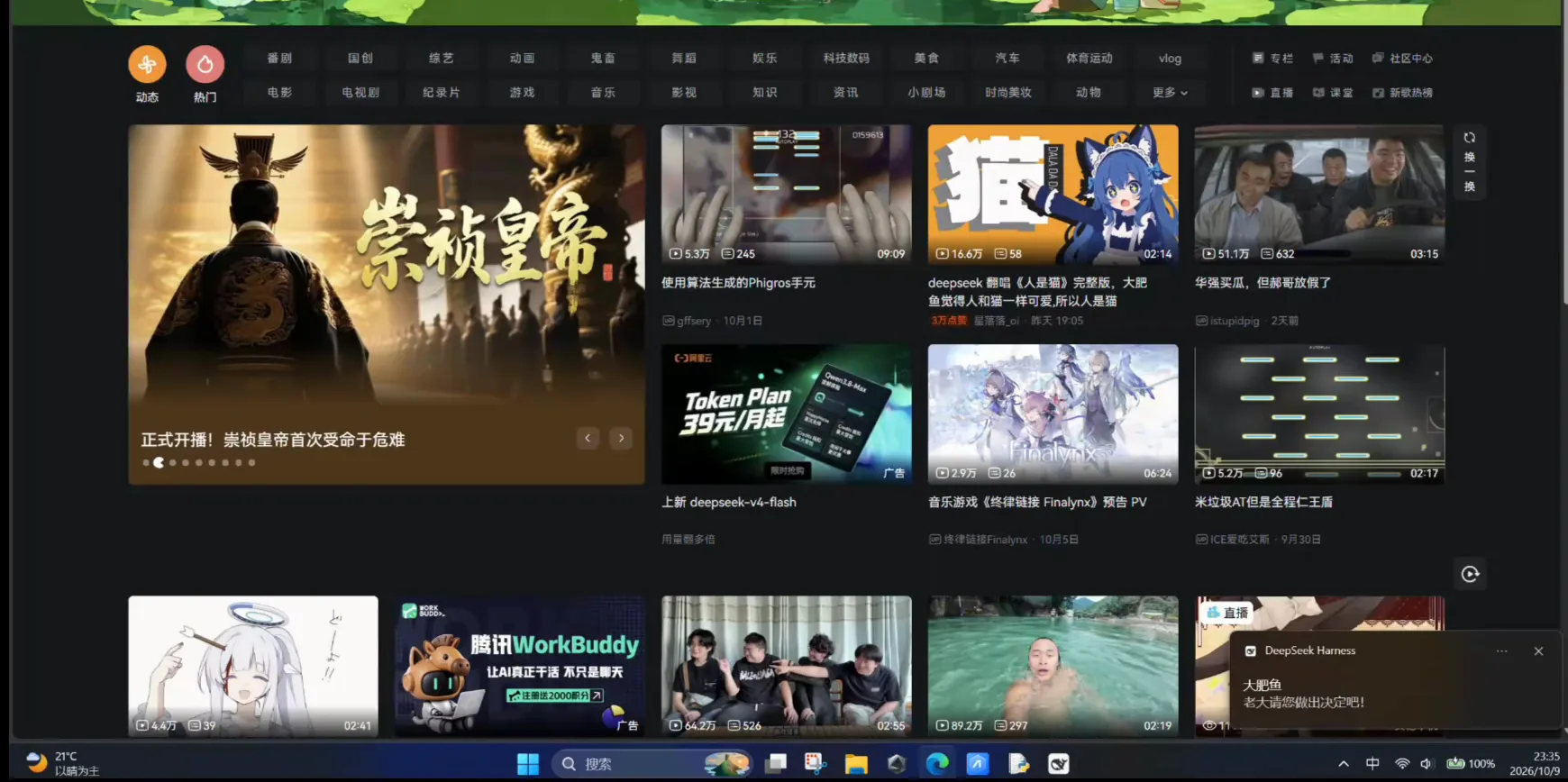Screen dimensions: 1568x782
Task: Open 米垃圾AT但是全程仁王盾 video title
Action: coord(1263,502)
